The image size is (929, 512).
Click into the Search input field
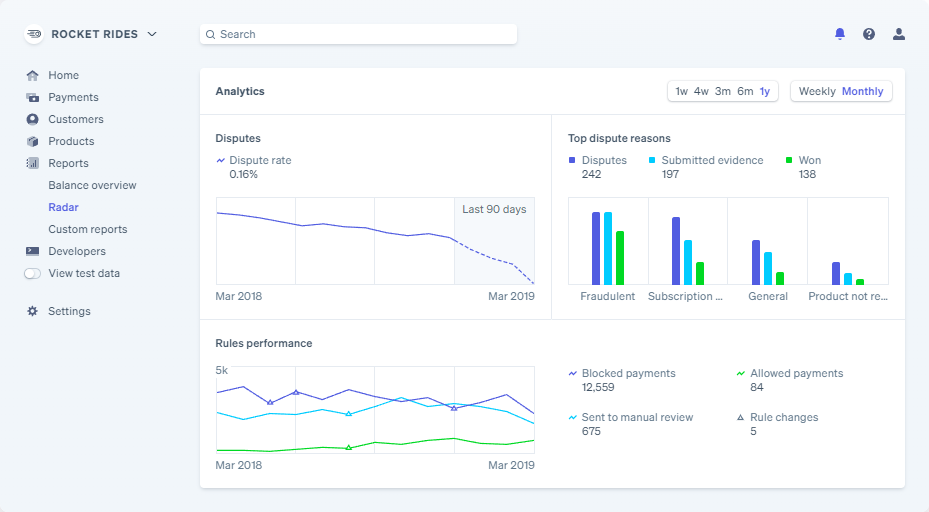[x=360, y=34]
